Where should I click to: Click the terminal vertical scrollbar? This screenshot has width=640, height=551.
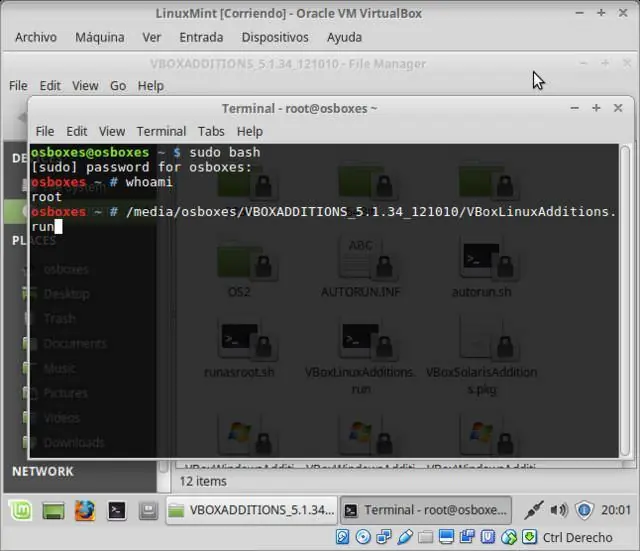pos(625,301)
